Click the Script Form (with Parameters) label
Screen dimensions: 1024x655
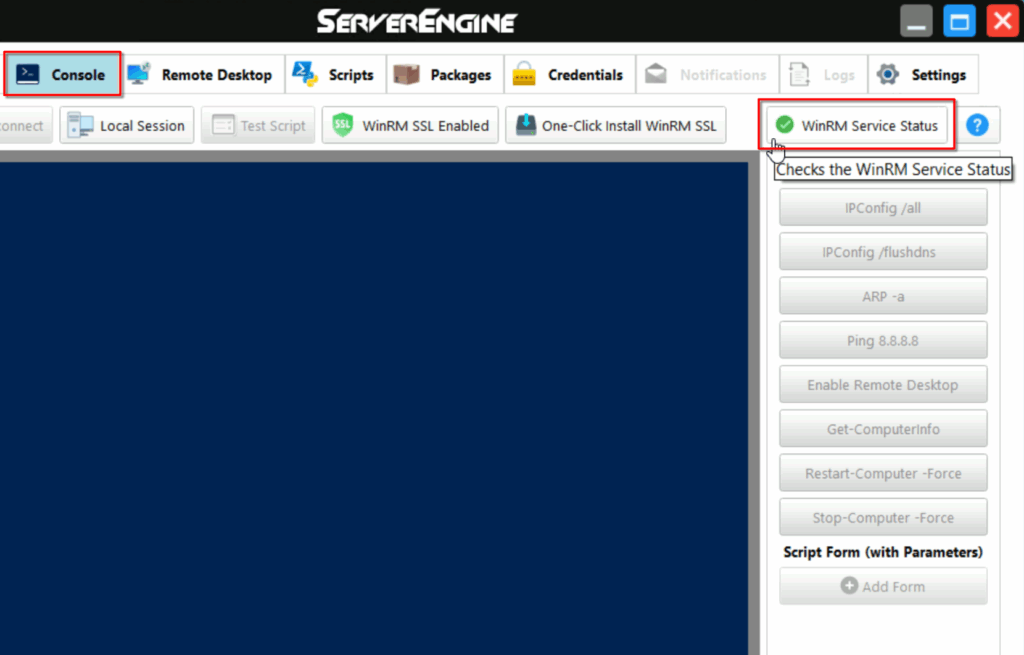point(883,552)
